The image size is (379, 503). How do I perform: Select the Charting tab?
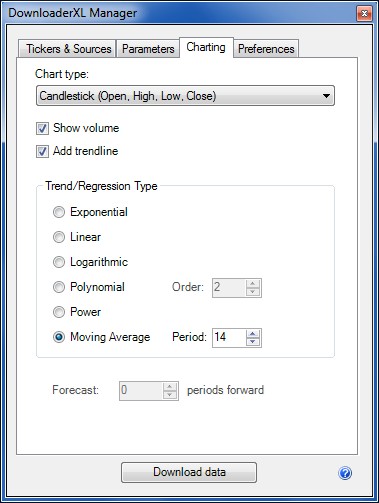tap(206, 47)
